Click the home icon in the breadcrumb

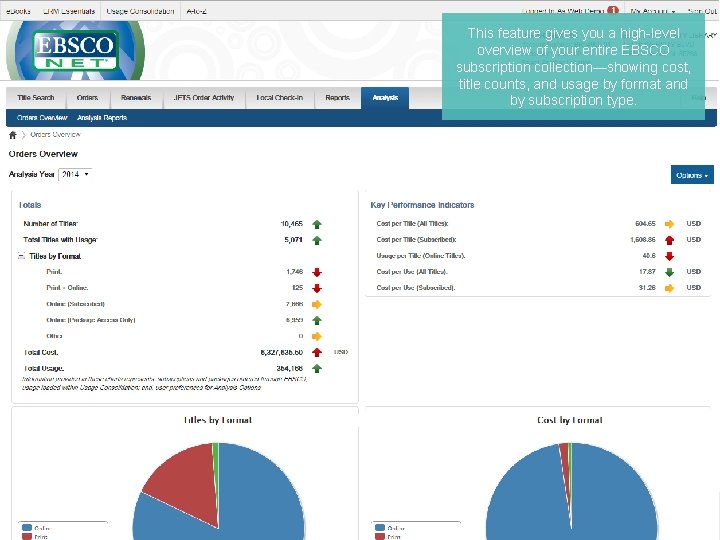[13, 135]
